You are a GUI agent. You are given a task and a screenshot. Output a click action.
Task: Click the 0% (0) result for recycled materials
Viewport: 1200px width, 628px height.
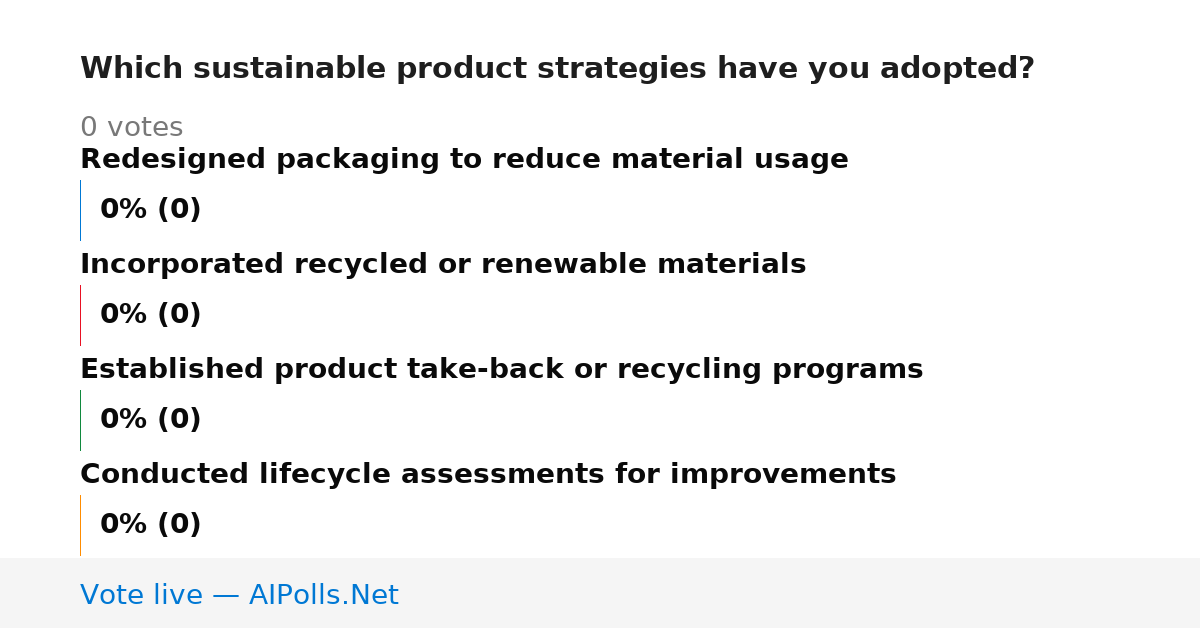(x=150, y=315)
